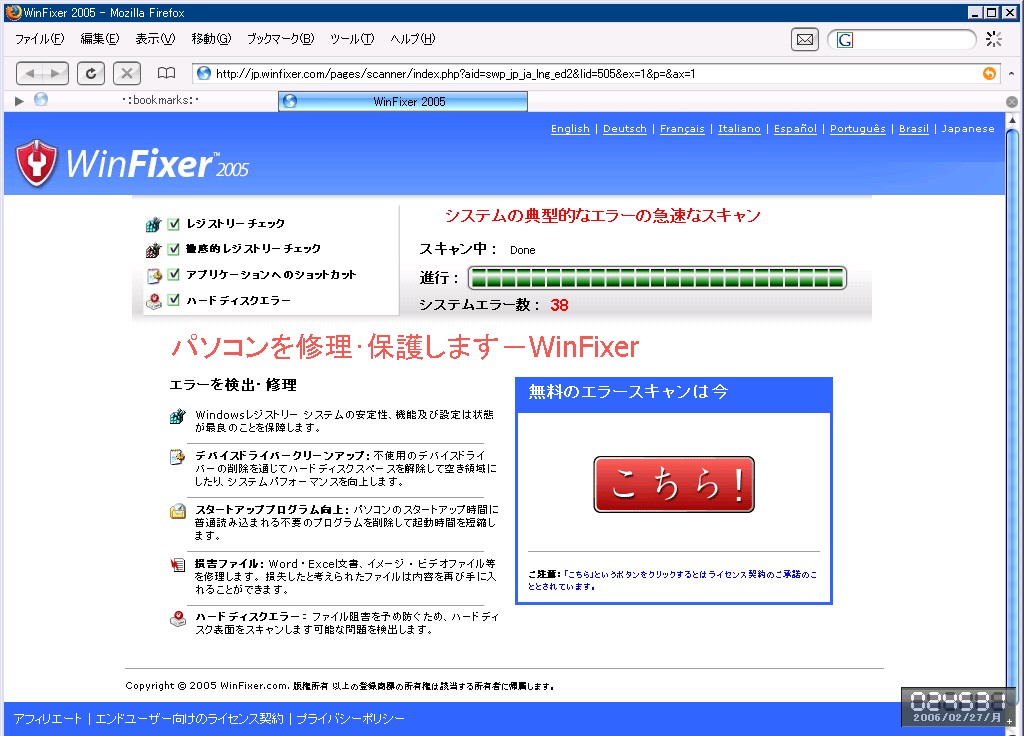Image resolution: width=1024 pixels, height=736 pixels.
Task: Click the back/forward navigation arrows button
Action: pyautogui.click(x=42, y=73)
